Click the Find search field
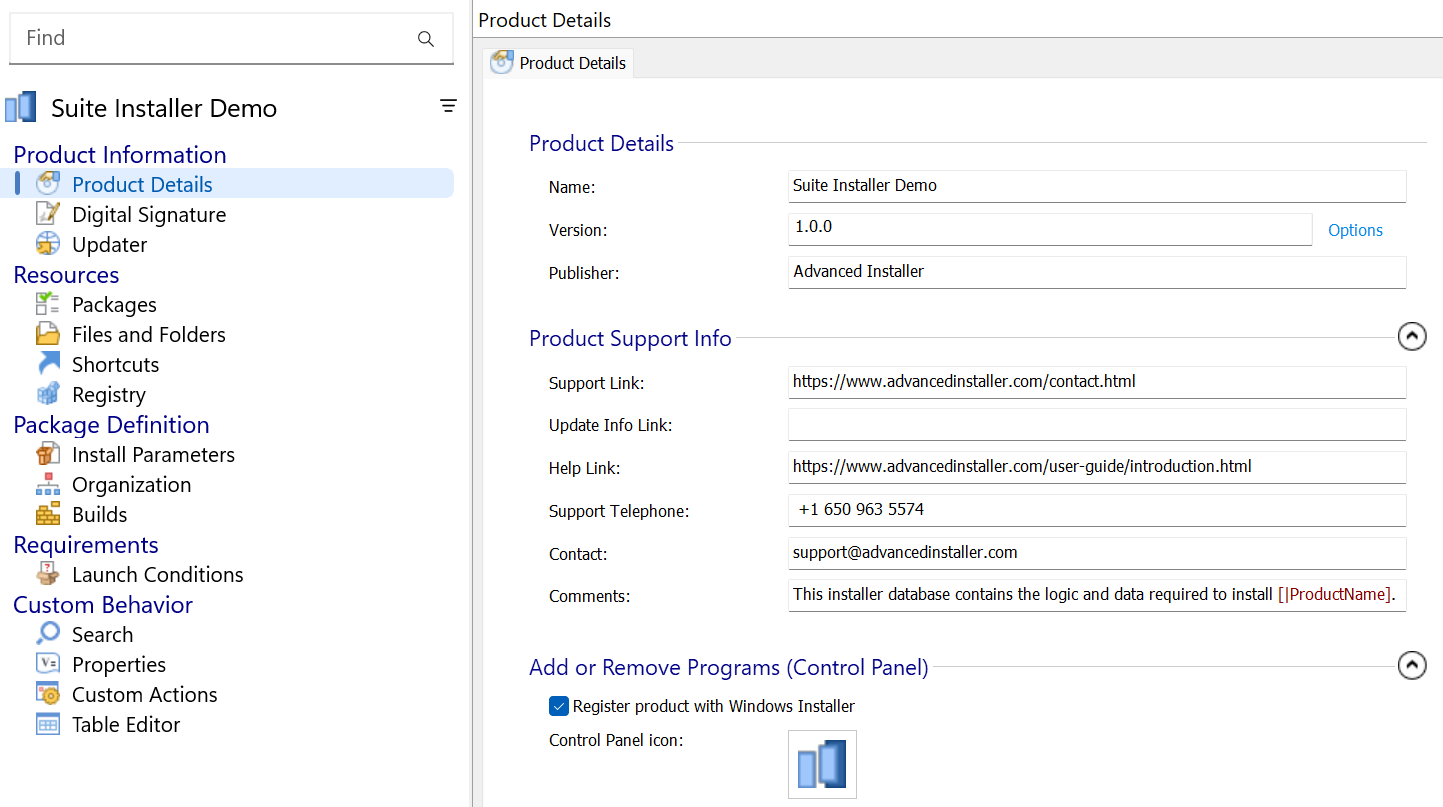The height and width of the screenshot is (807, 1443). (231, 38)
